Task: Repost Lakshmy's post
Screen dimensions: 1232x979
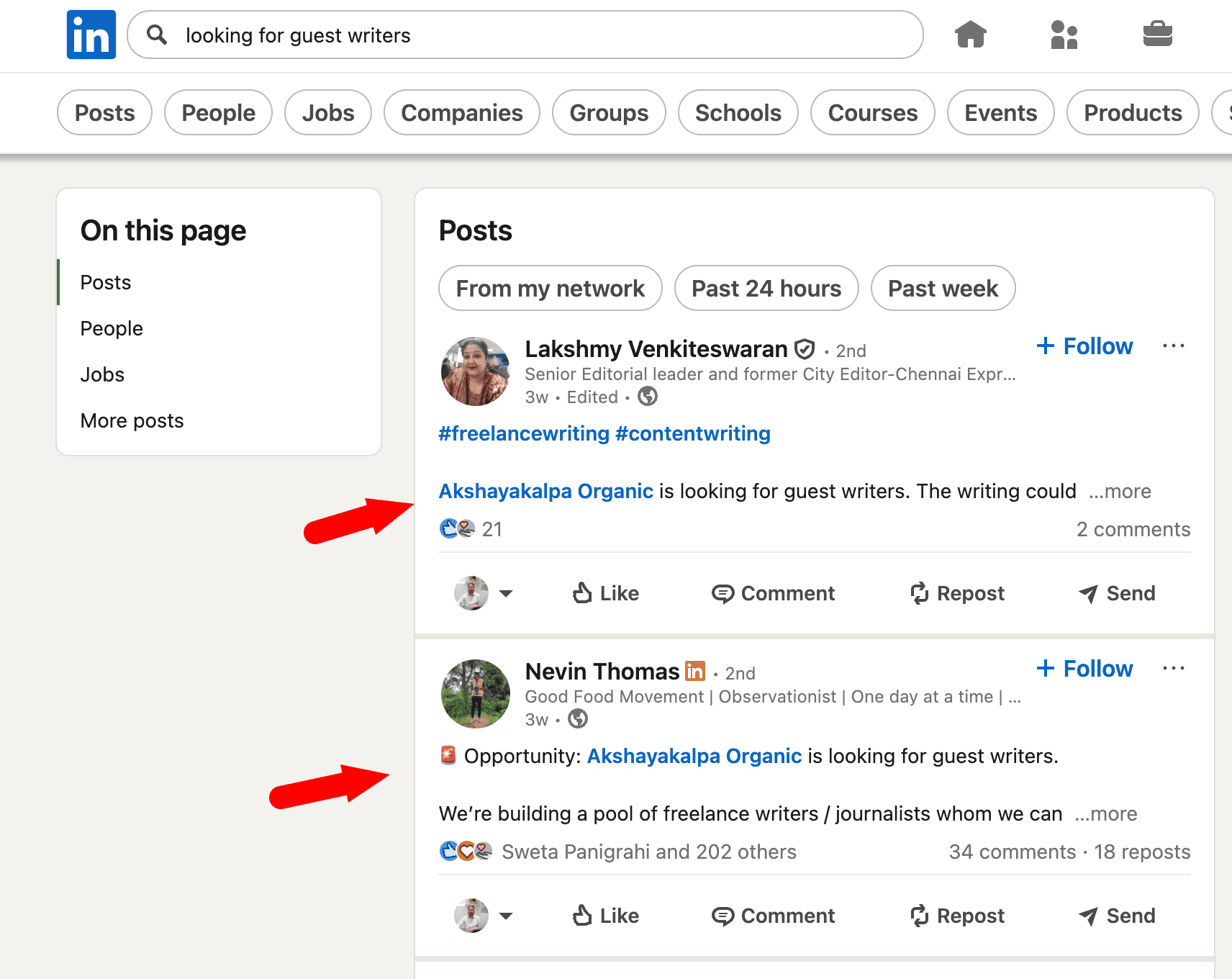Action: [x=957, y=593]
